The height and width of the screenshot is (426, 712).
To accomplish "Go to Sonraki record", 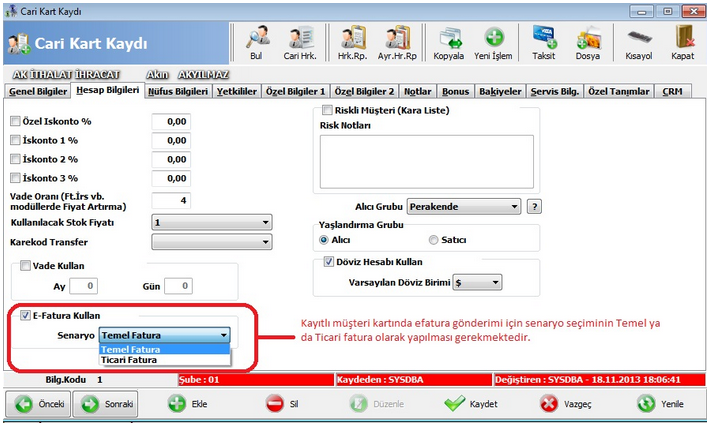I will click(x=105, y=404).
